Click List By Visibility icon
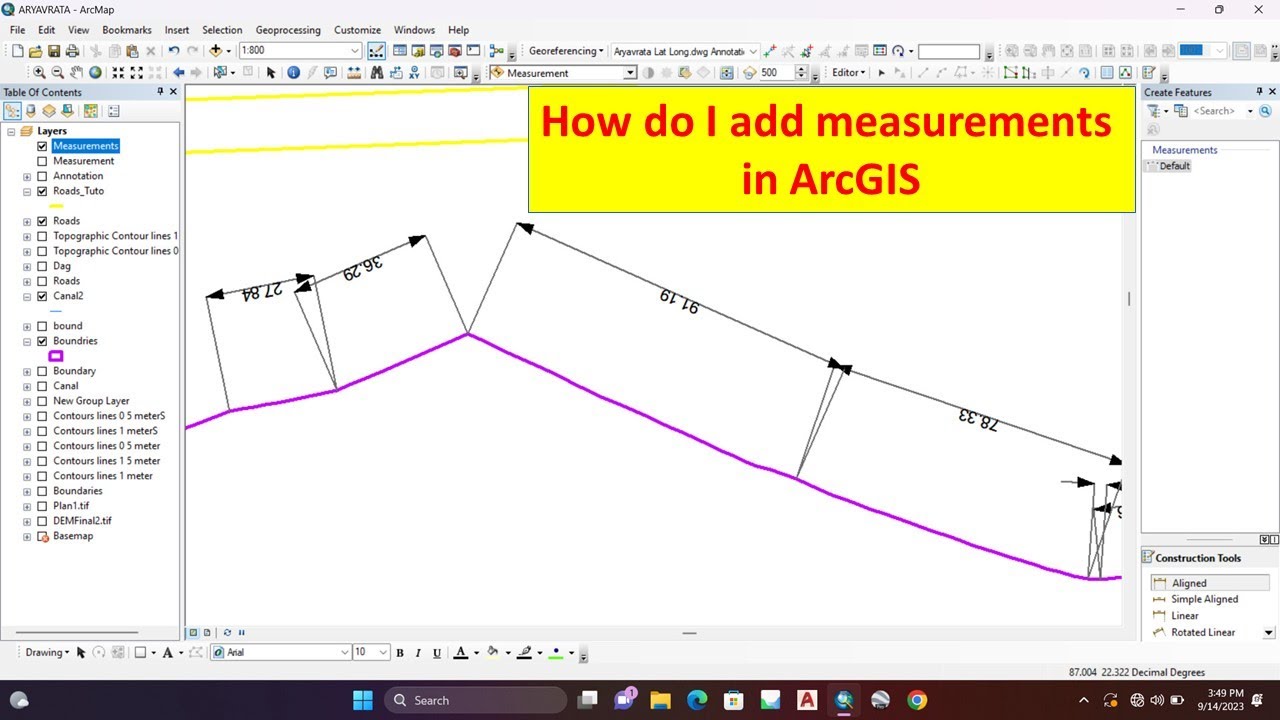The height and width of the screenshot is (720, 1280). (49, 111)
